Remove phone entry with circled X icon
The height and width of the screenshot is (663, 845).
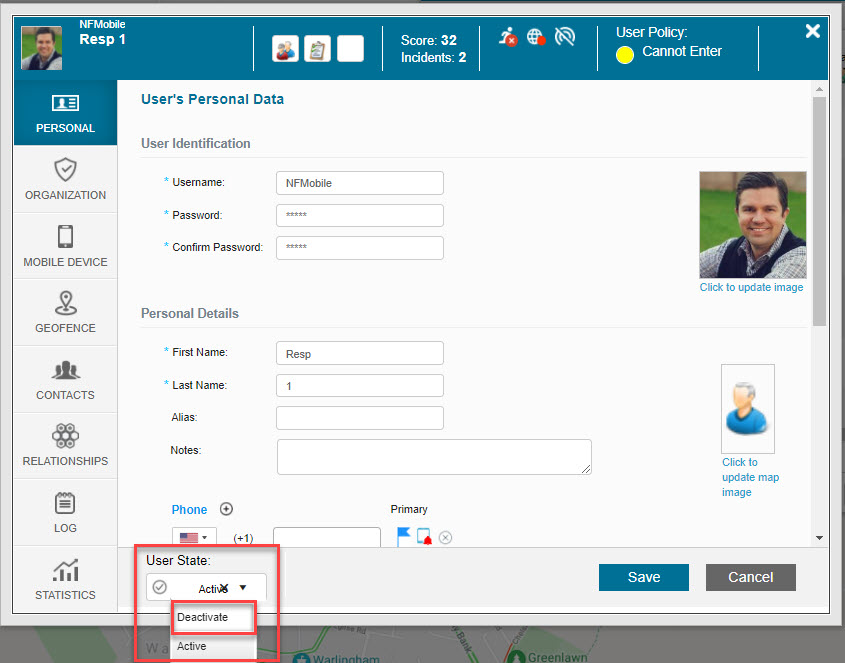446,537
